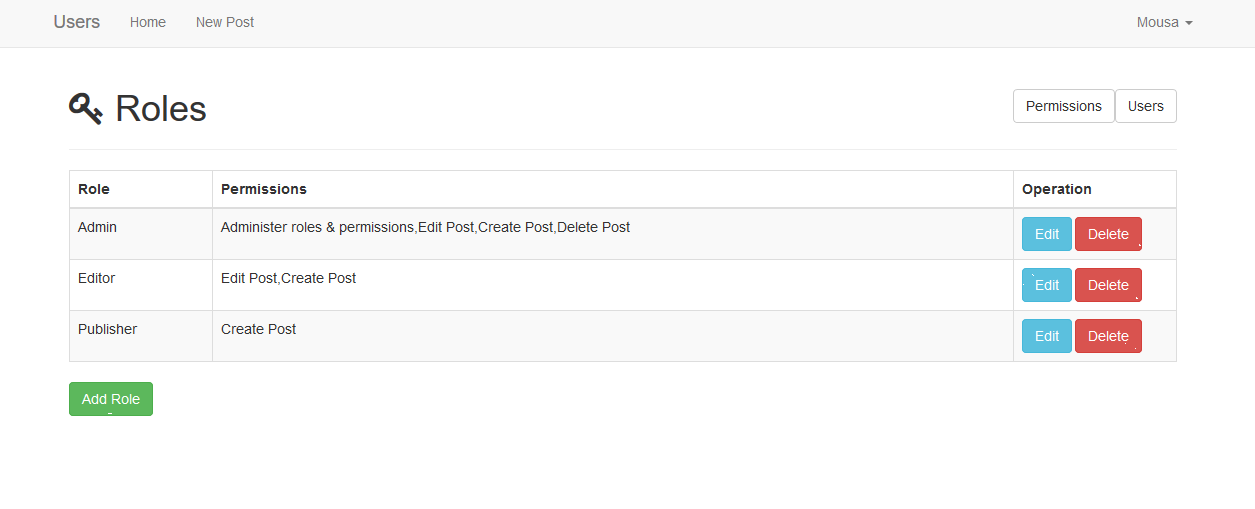Click the key icon beside Roles heading

[86, 108]
